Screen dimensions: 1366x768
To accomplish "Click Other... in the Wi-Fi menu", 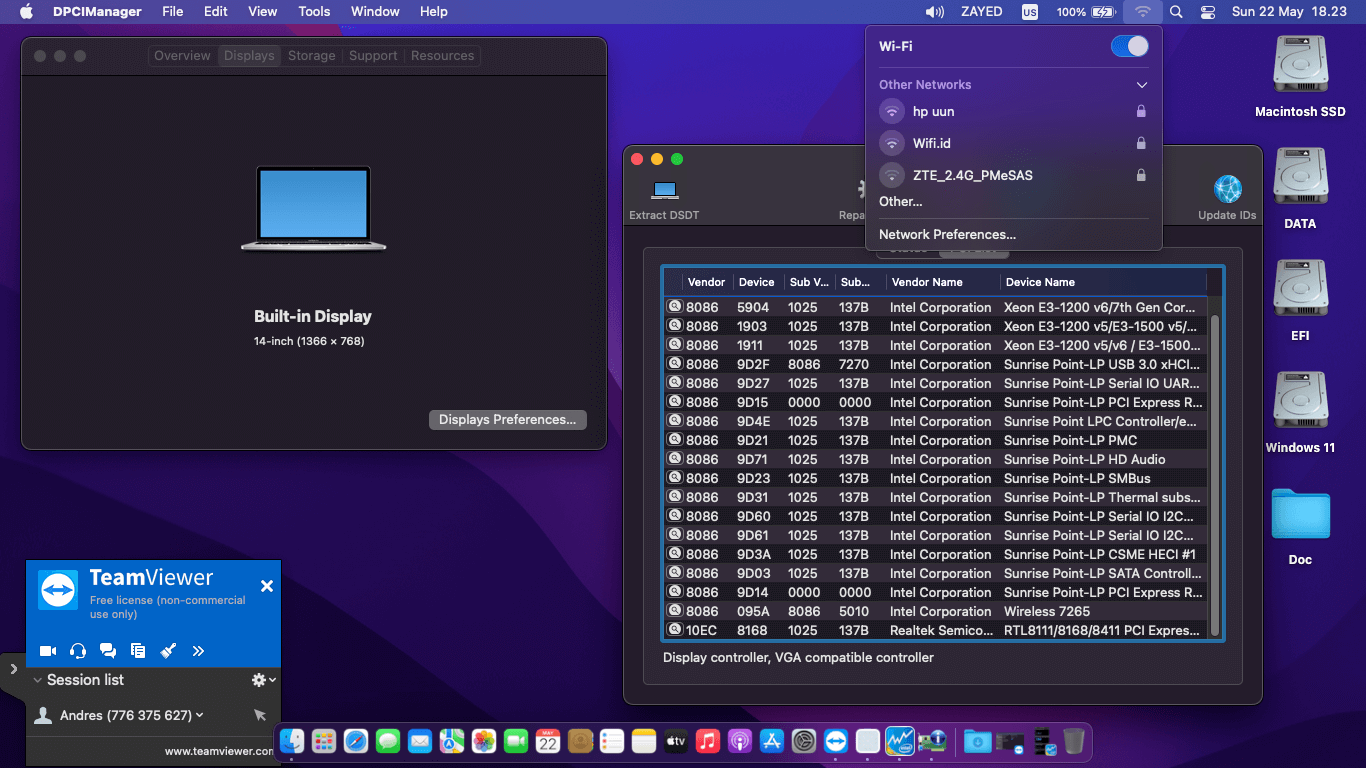I will [x=901, y=201].
